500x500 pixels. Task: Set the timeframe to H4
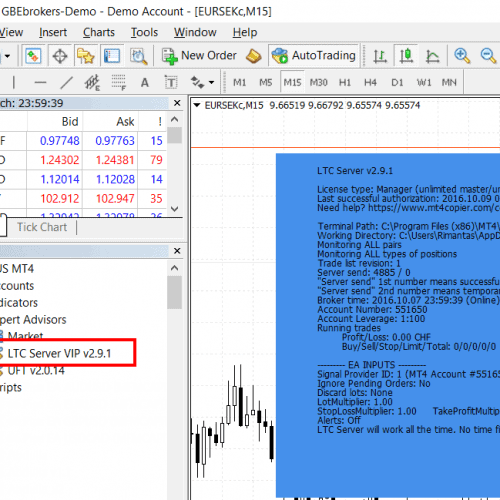coord(370,82)
